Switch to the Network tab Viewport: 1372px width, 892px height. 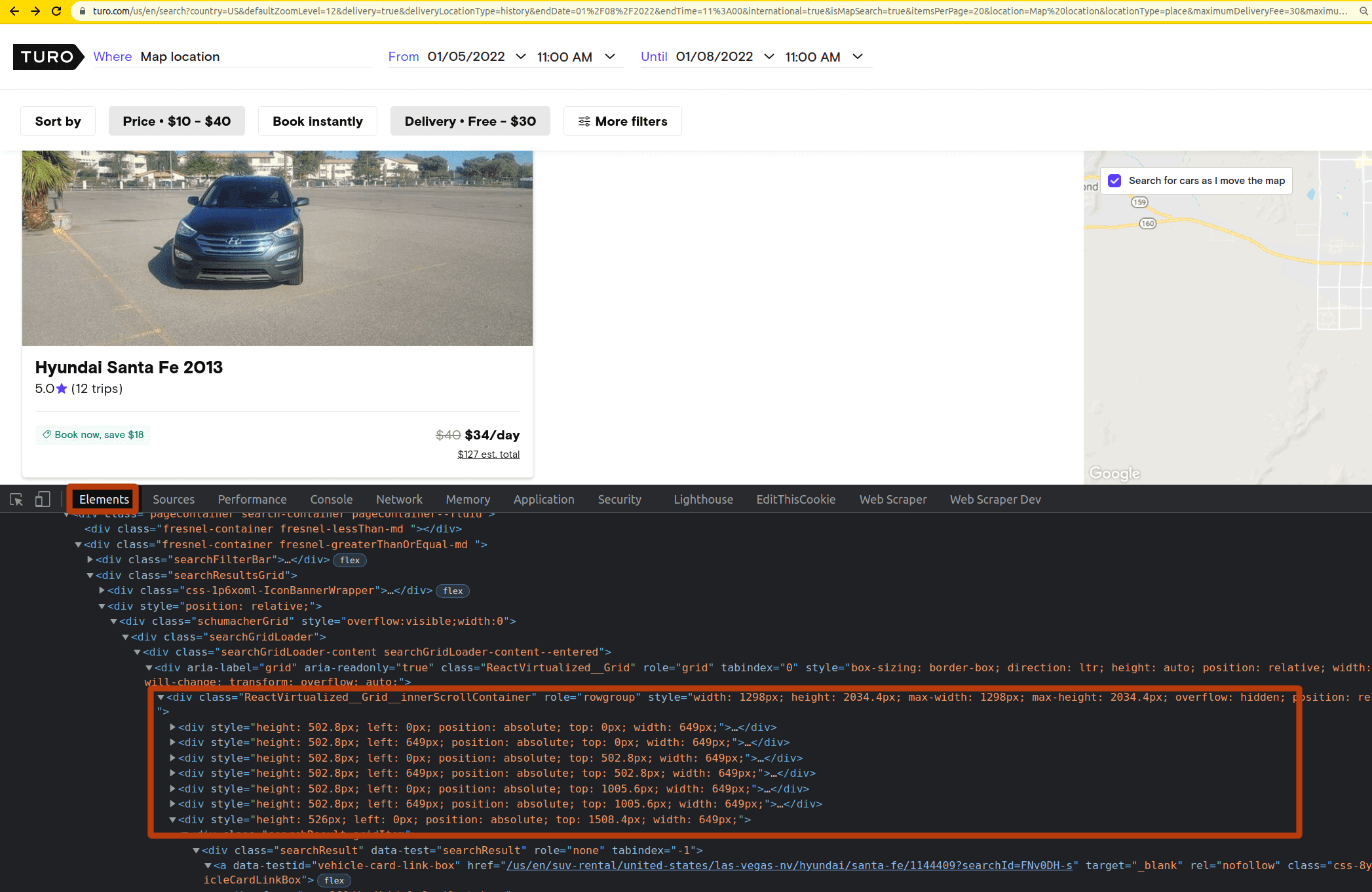(x=399, y=500)
